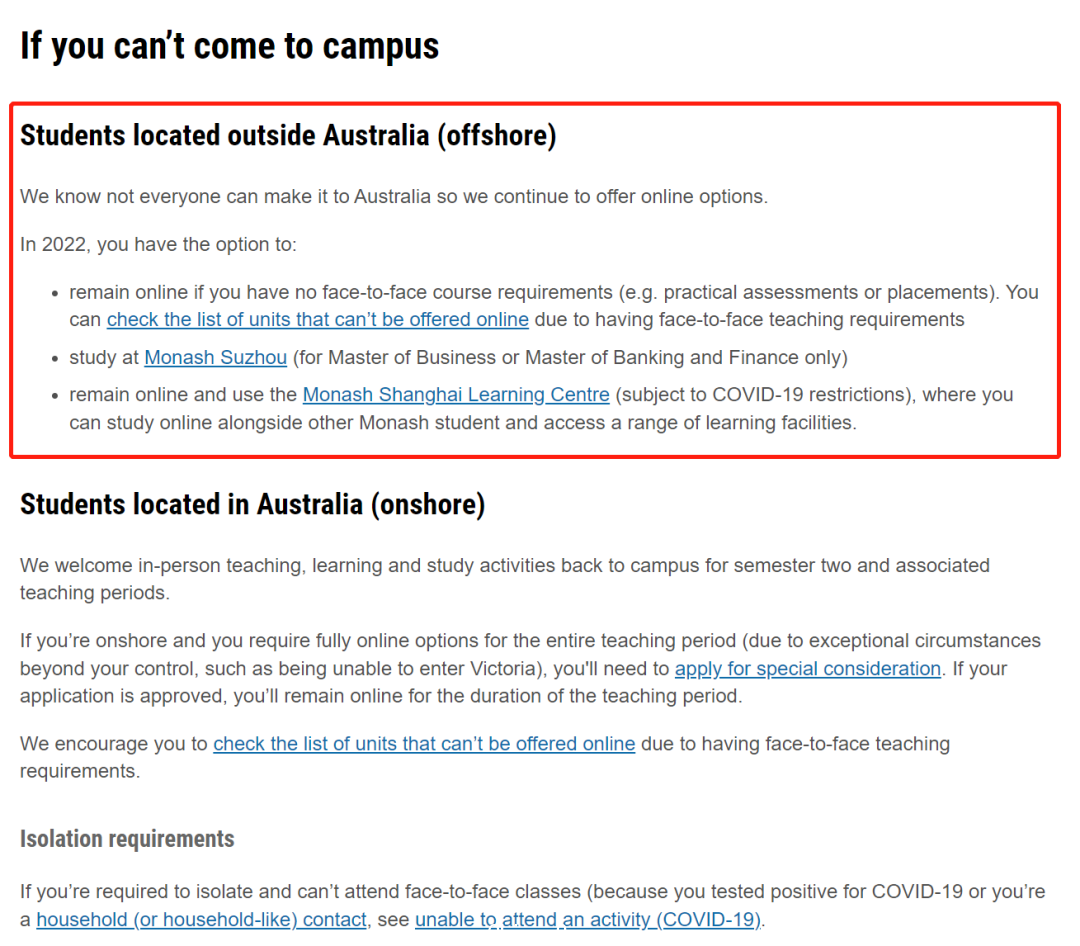Viewport: 1080px width, 946px height.
Task: Visit the household (or household-like) contact link
Action: [x=201, y=919]
